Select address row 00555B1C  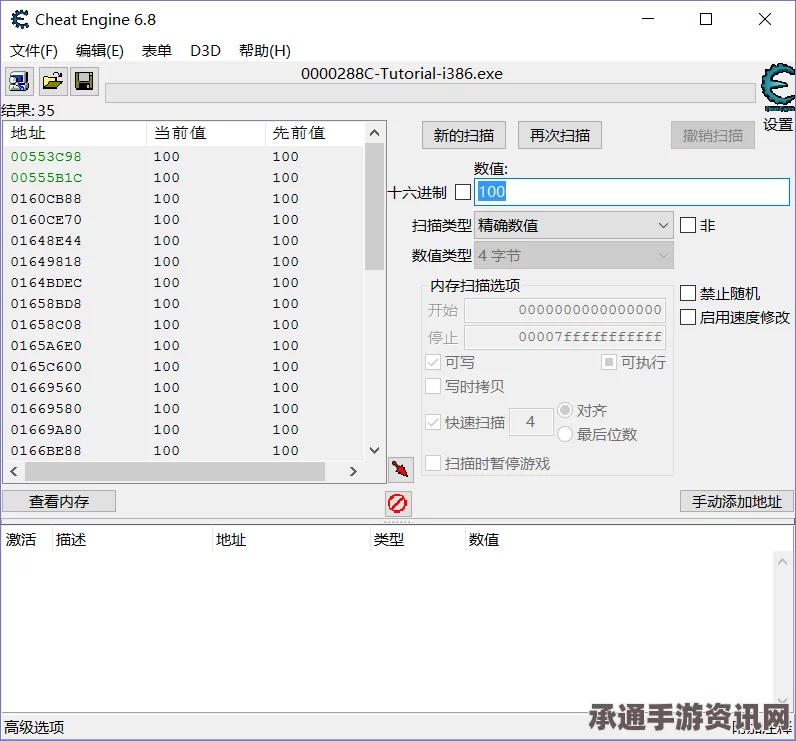(184, 178)
